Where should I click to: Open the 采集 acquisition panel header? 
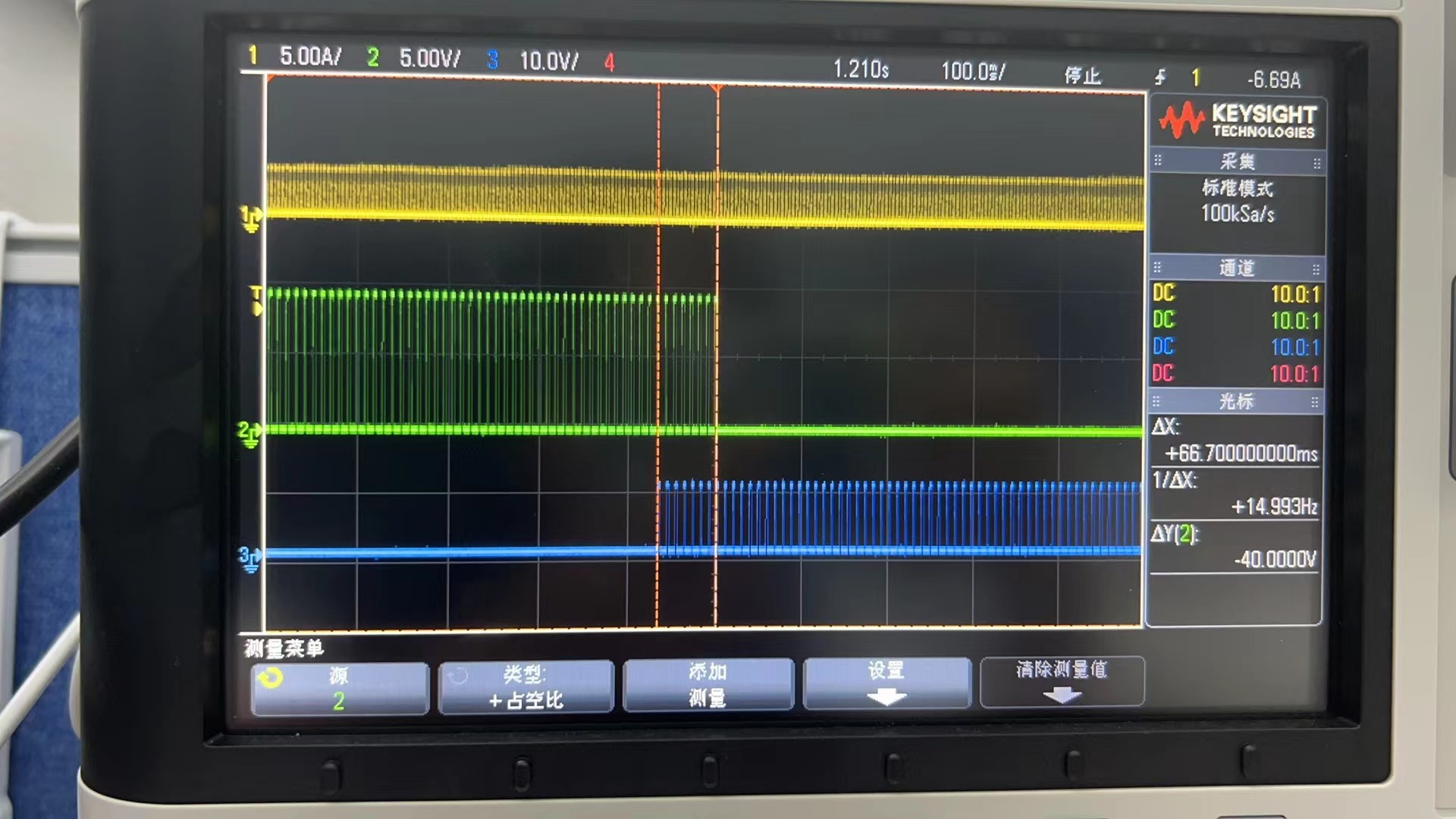1237,162
